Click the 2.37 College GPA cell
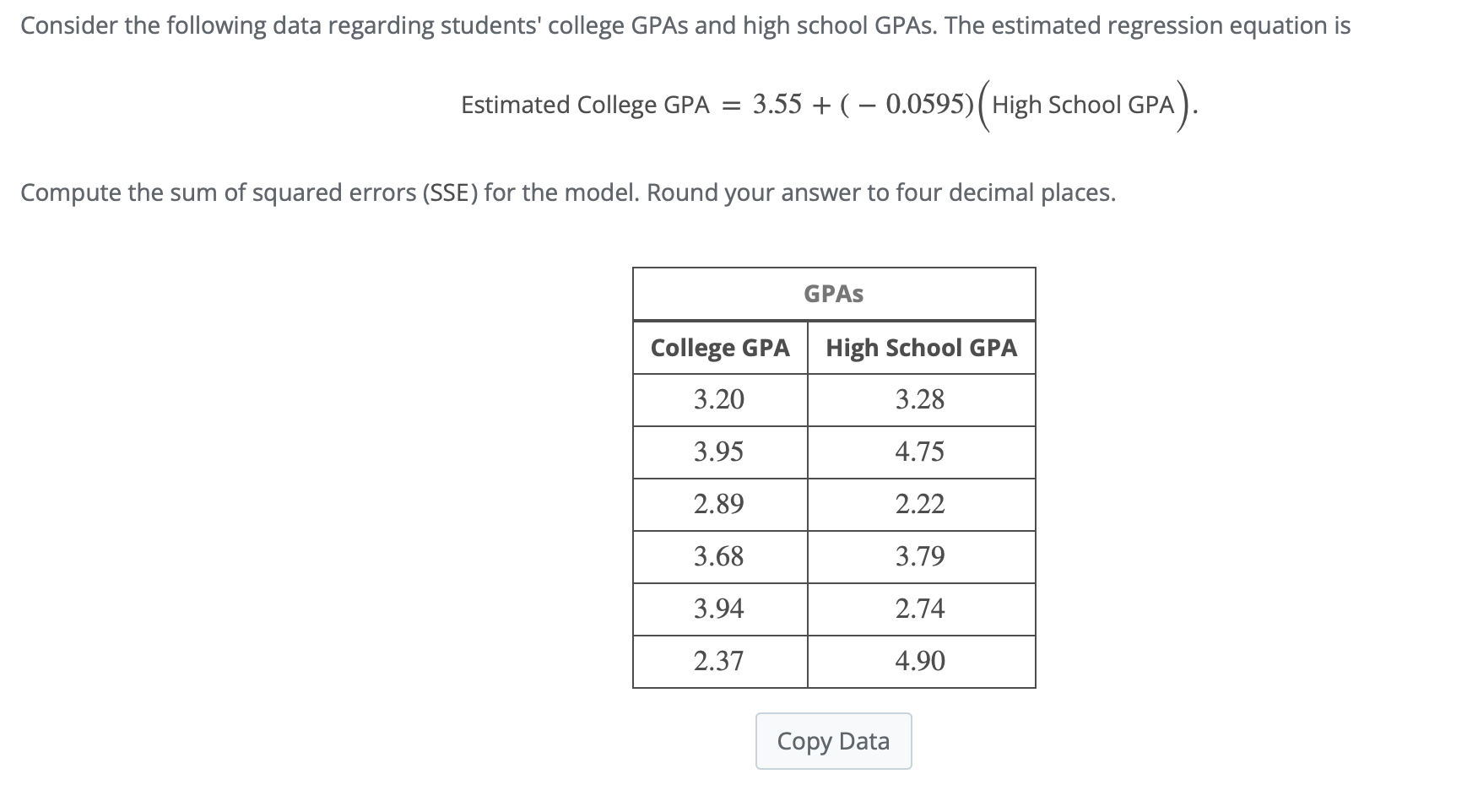The height and width of the screenshot is (812, 1467). pos(719,661)
